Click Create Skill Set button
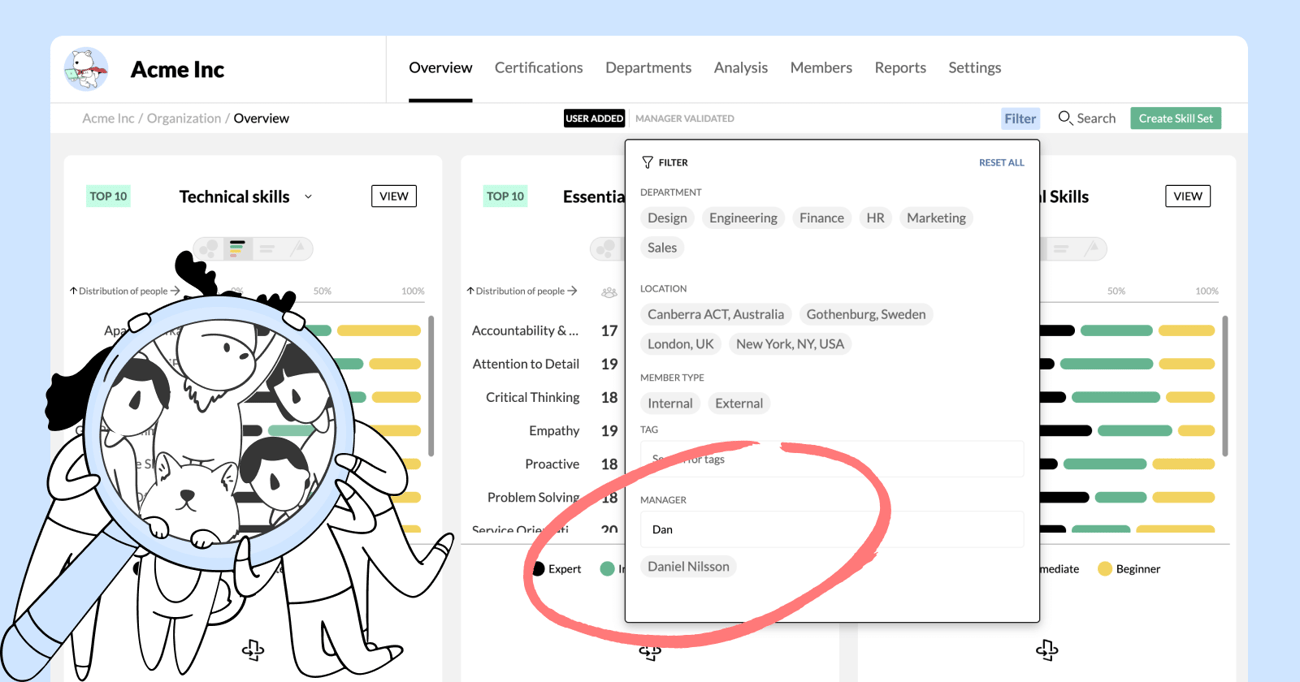Screen dimensions: 1300x682 tap(1176, 118)
